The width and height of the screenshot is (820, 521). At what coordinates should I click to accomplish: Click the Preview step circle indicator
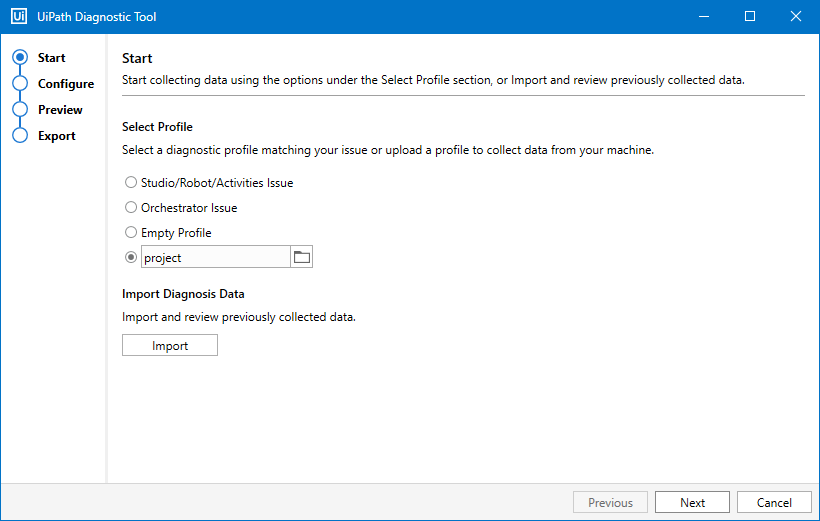(x=19, y=110)
